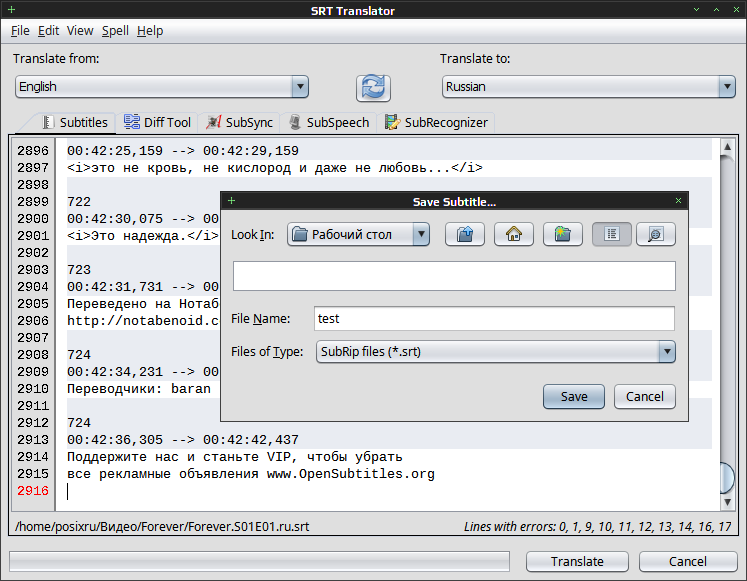
Task: Open the Edit menu
Action: (x=48, y=30)
